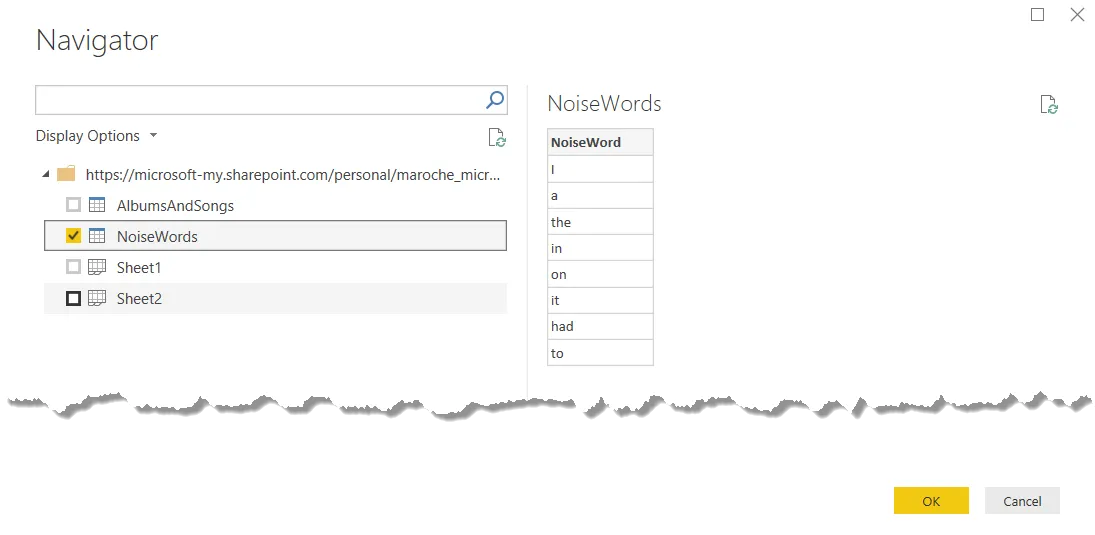Image resolution: width=1095 pixels, height=535 pixels.
Task: Click the preview cell containing 'had'
Action: [601, 326]
